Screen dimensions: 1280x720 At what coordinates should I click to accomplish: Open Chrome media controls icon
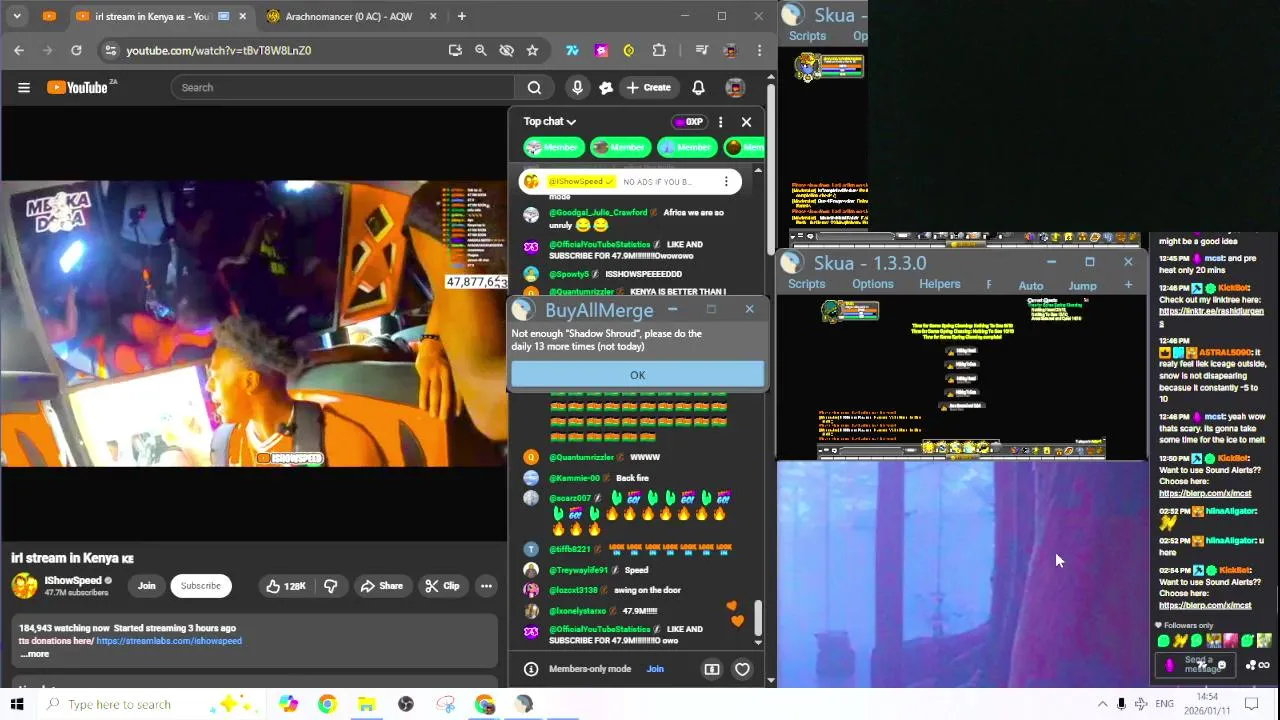(701, 50)
